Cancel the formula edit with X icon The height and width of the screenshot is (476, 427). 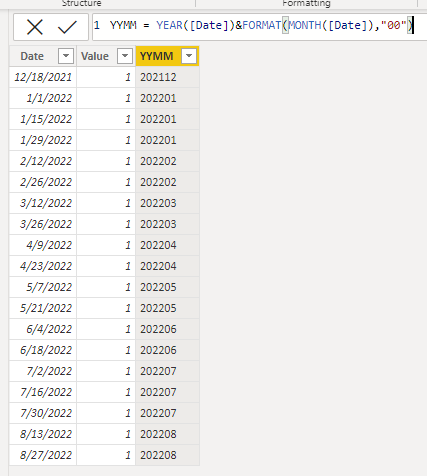[35, 27]
